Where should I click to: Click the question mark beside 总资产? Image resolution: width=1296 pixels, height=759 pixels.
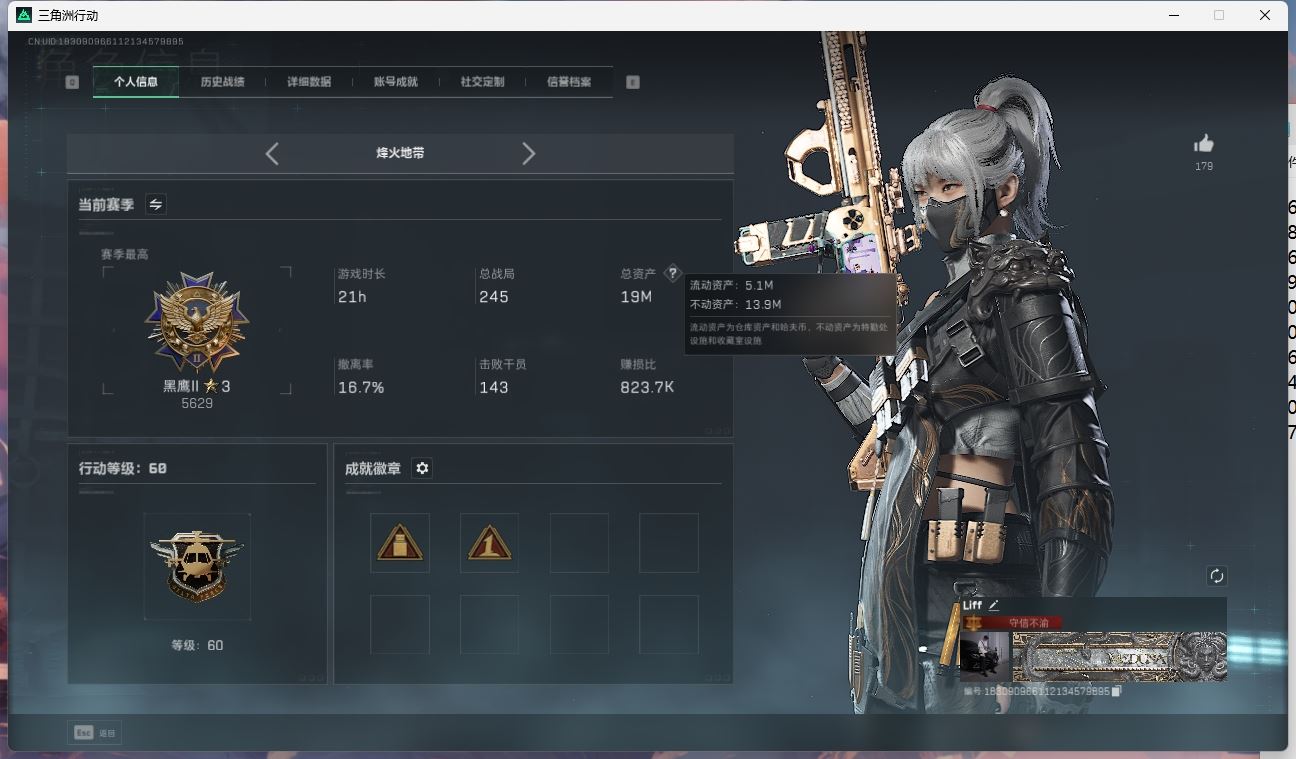click(x=672, y=273)
